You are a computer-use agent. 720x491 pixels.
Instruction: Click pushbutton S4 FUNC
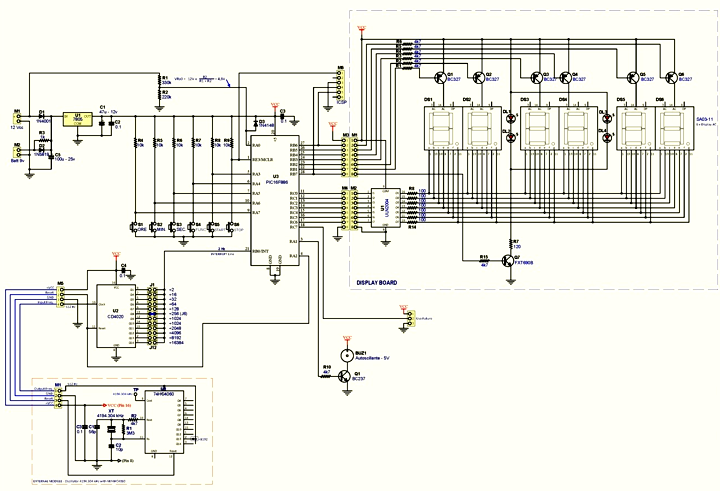pos(192,227)
